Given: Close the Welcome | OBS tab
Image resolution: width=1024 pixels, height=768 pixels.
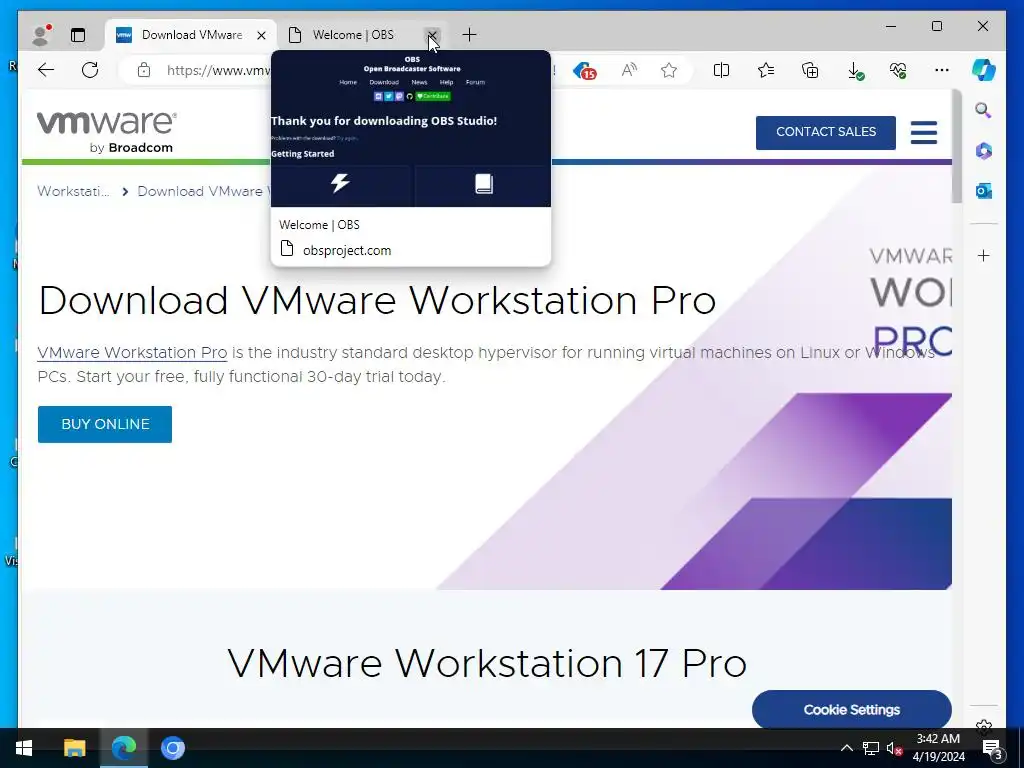Looking at the screenshot, I should coord(432,35).
